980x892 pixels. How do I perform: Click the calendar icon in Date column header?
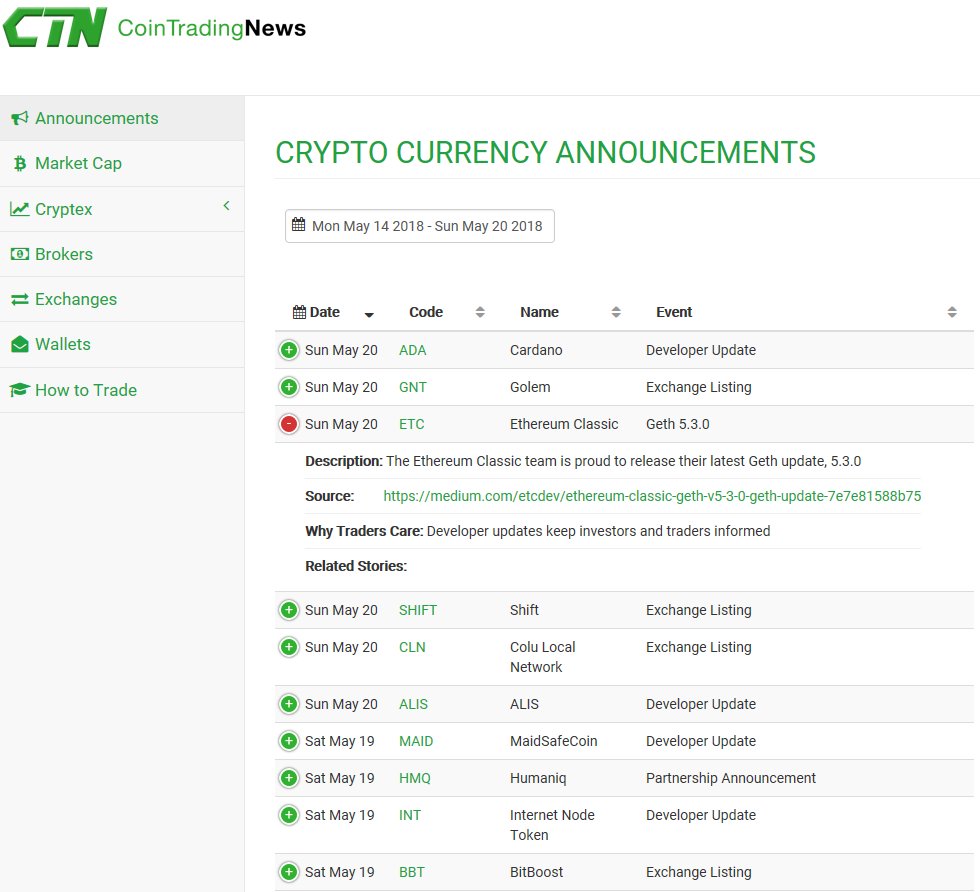point(299,312)
